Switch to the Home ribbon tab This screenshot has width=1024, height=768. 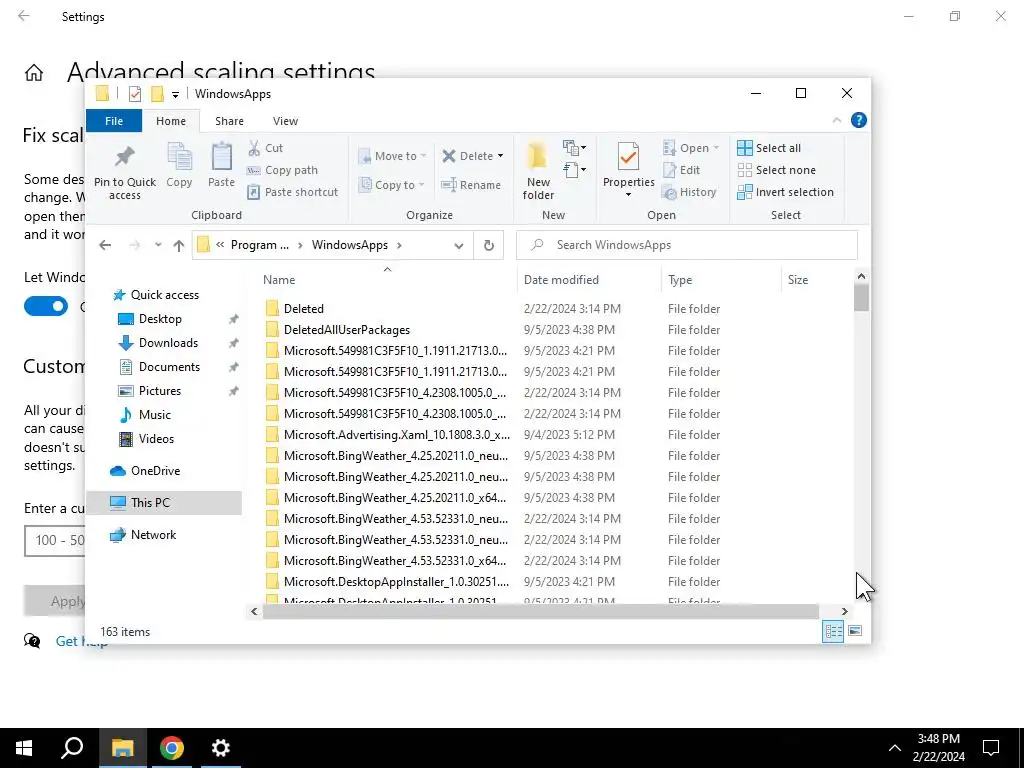tap(170, 121)
